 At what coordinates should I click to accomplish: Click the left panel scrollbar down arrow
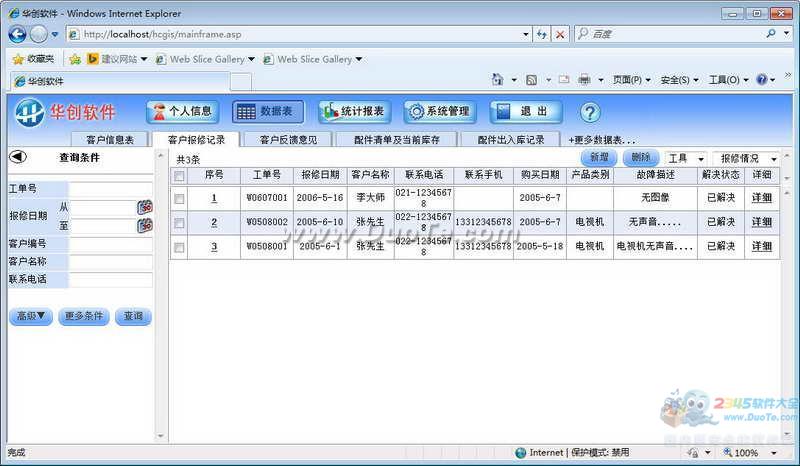pyautogui.click(x=161, y=436)
